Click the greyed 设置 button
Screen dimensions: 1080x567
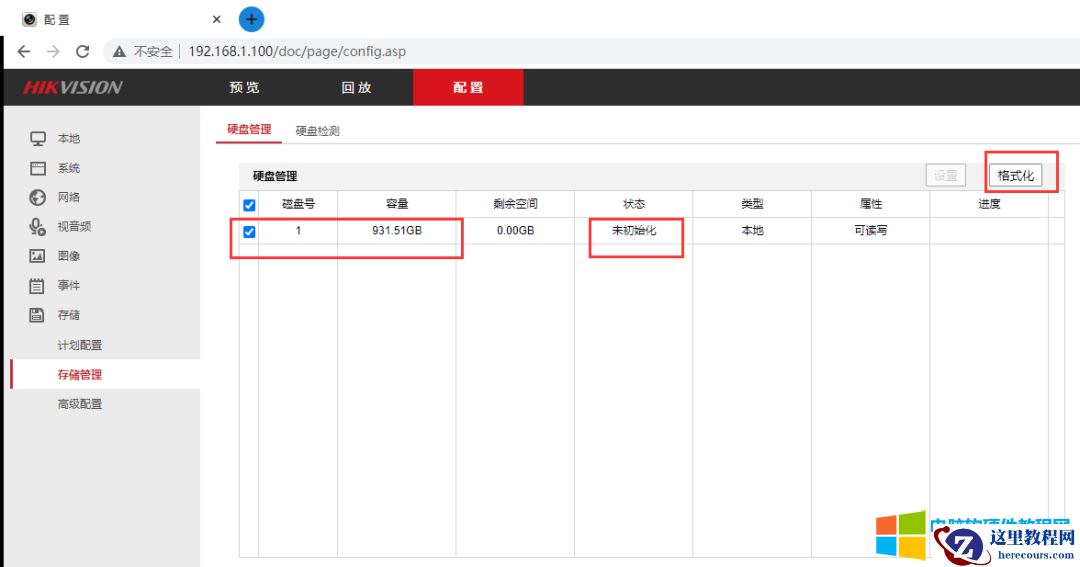tap(946, 176)
